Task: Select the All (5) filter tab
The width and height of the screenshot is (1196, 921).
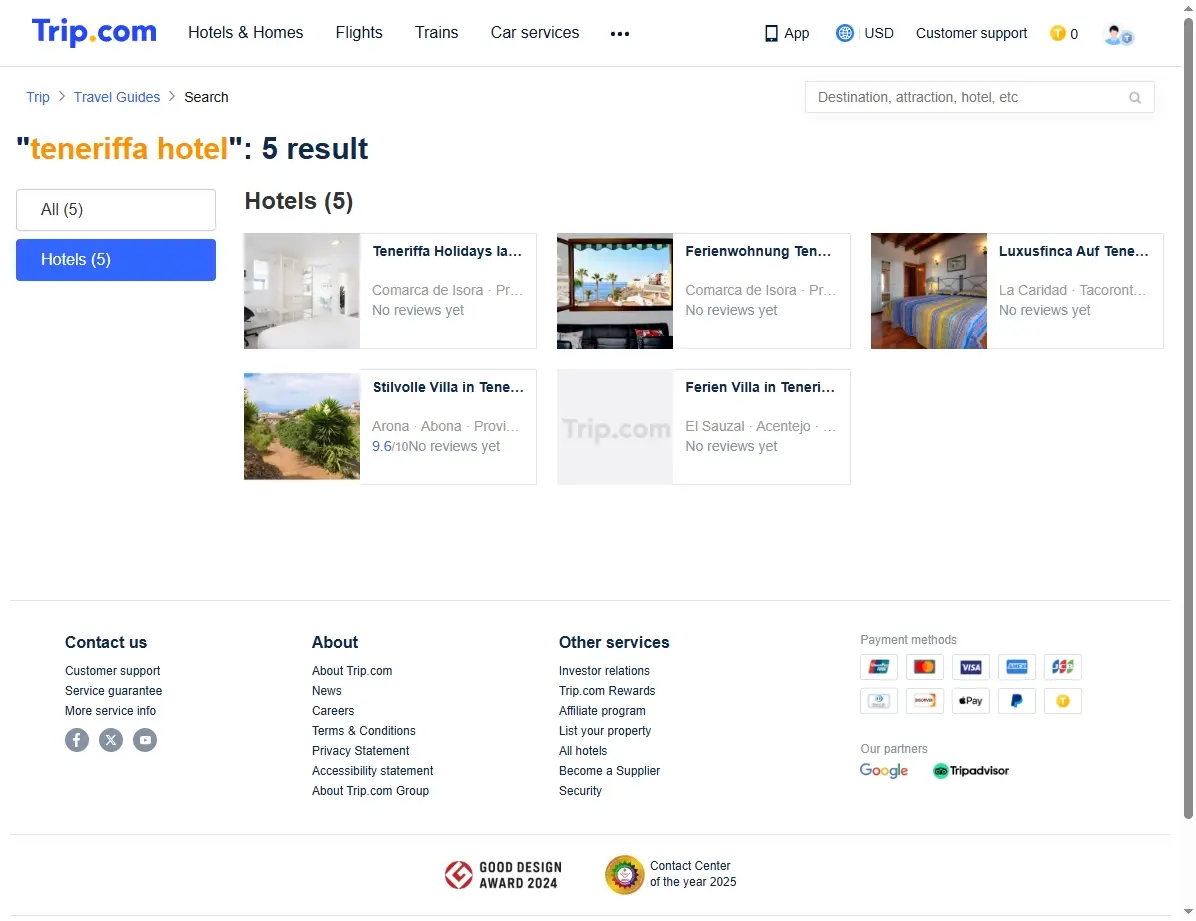Action: coord(116,210)
